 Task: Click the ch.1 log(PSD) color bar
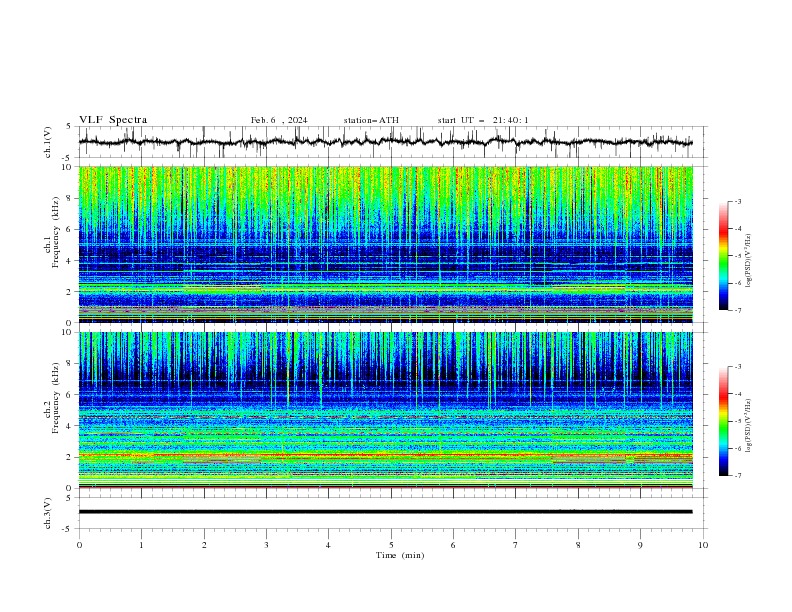723,256
